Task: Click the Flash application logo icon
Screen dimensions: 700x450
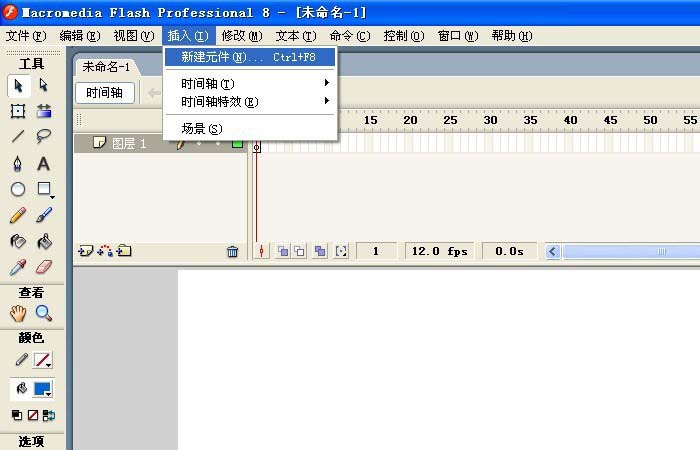Action: [x=10, y=12]
